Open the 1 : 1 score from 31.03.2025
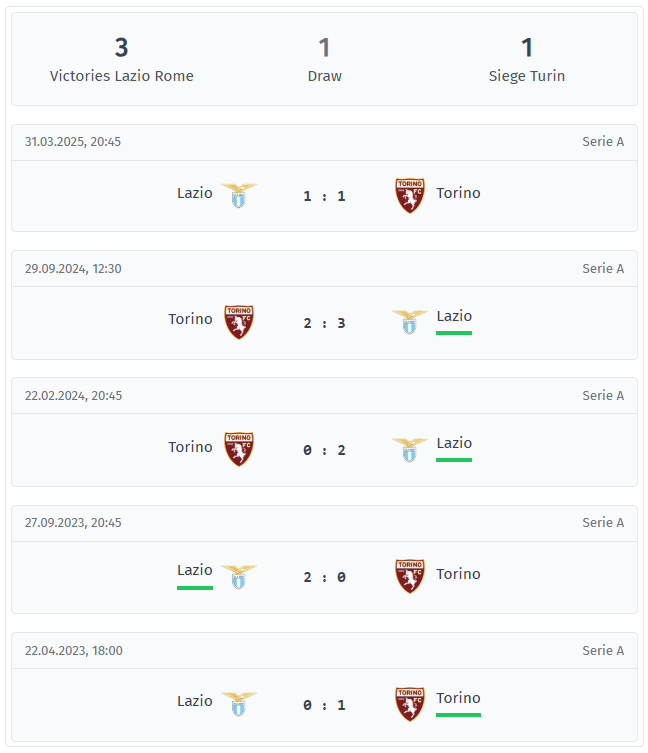Image resolution: width=648 pixels, height=753 pixels. (324, 196)
